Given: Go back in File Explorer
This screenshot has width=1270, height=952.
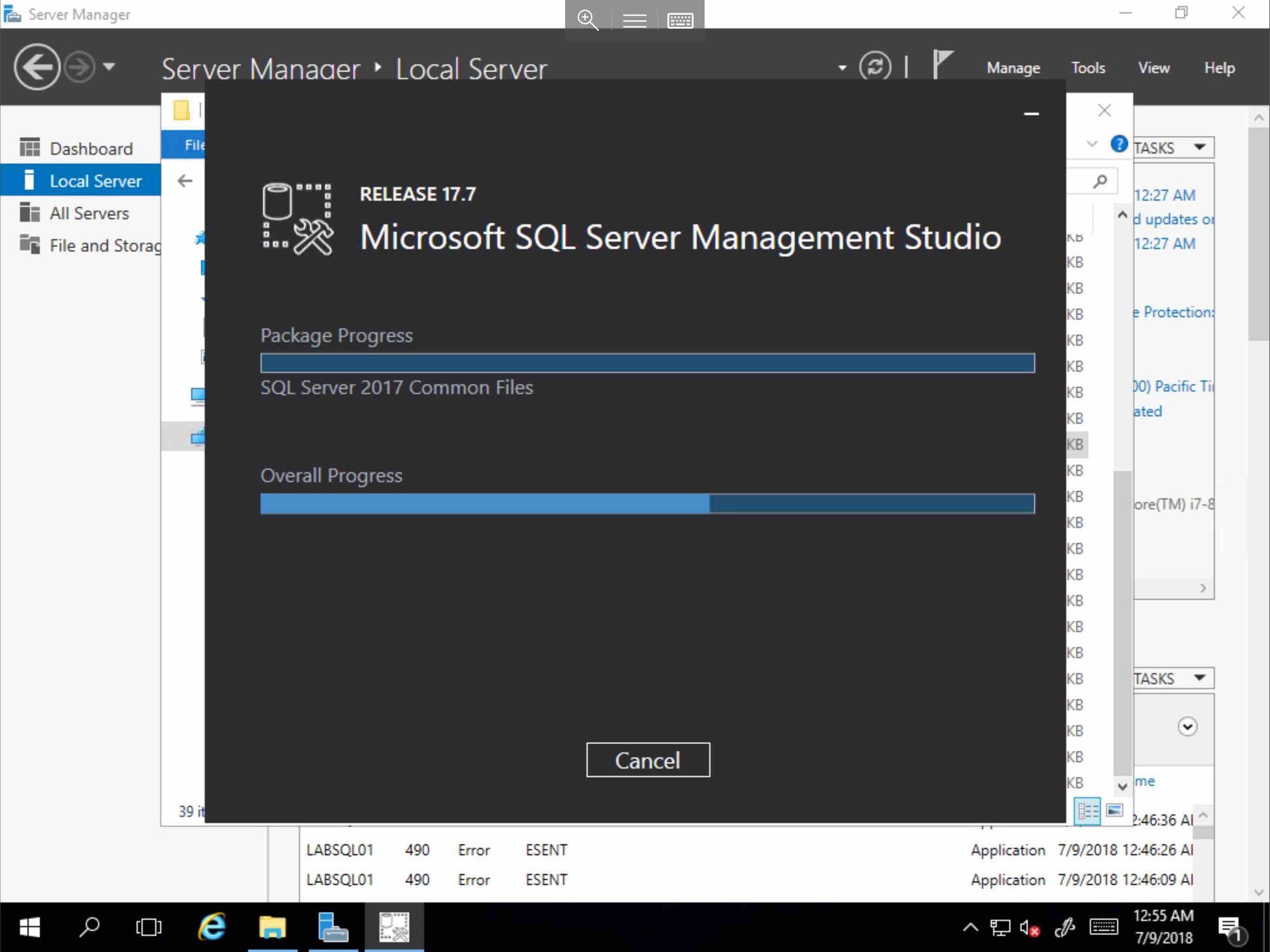Looking at the screenshot, I should tap(185, 181).
